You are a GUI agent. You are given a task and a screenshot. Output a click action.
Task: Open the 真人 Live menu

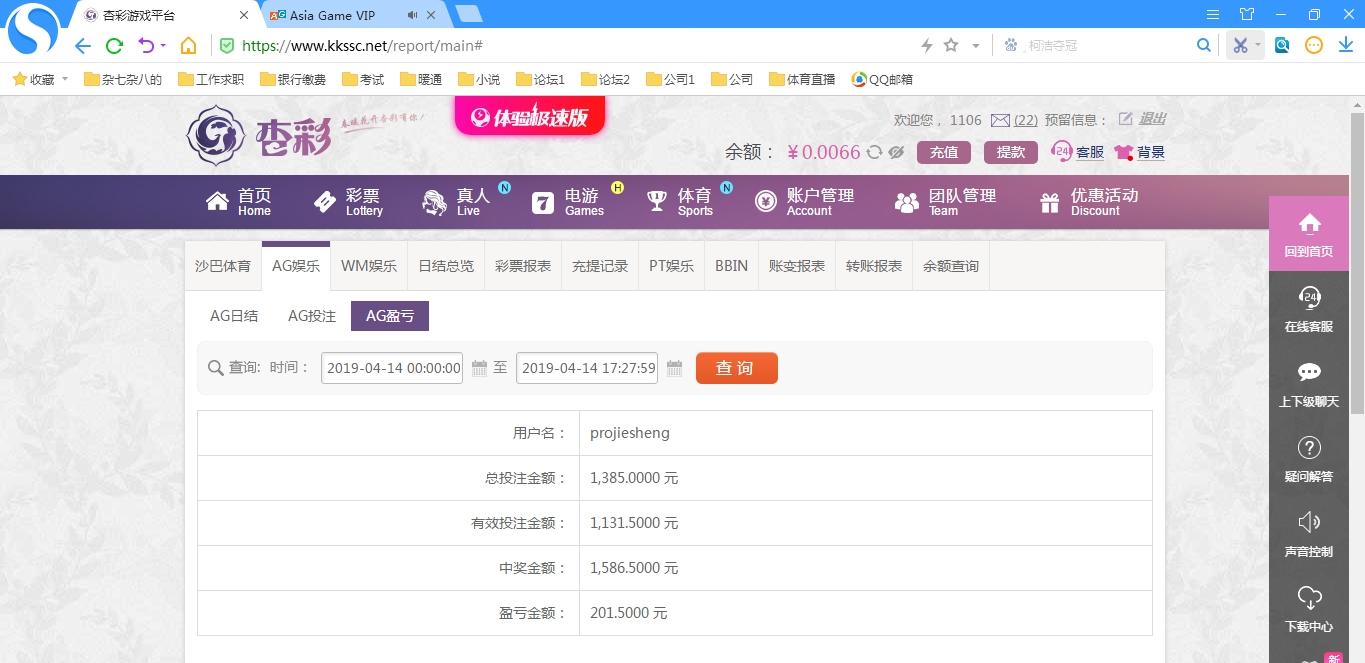click(x=456, y=202)
